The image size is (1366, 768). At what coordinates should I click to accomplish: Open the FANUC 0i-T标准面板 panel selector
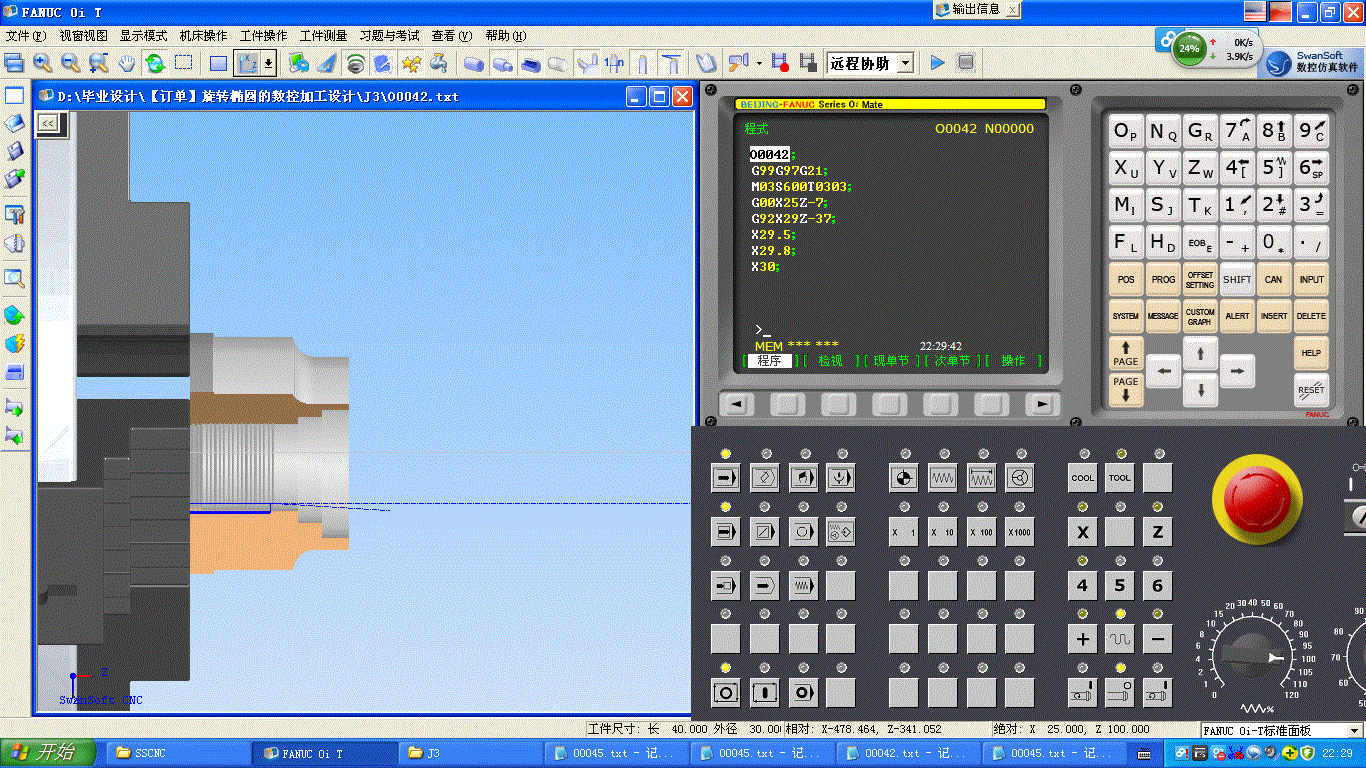coord(1283,731)
